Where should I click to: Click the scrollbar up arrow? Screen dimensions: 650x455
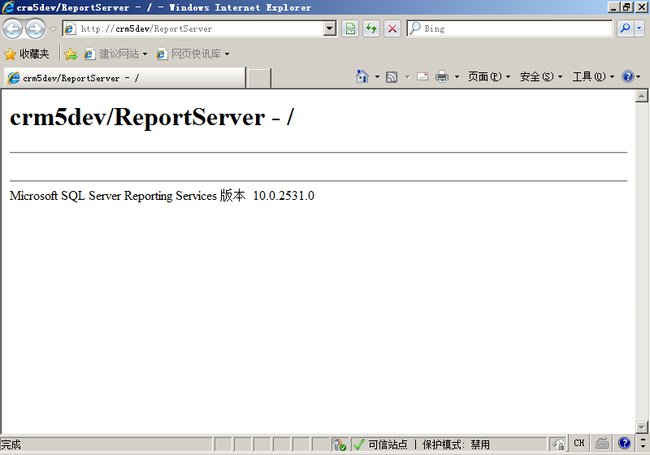(641, 96)
